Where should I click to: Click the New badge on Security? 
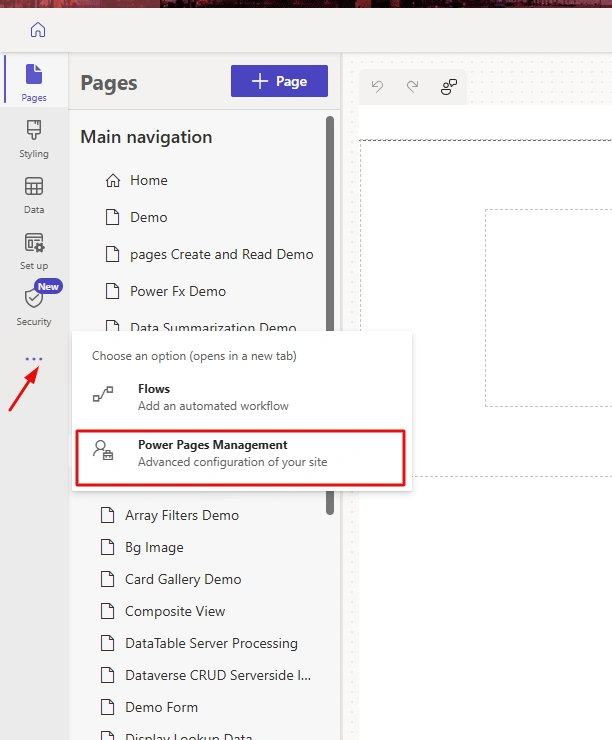tap(48, 286)
